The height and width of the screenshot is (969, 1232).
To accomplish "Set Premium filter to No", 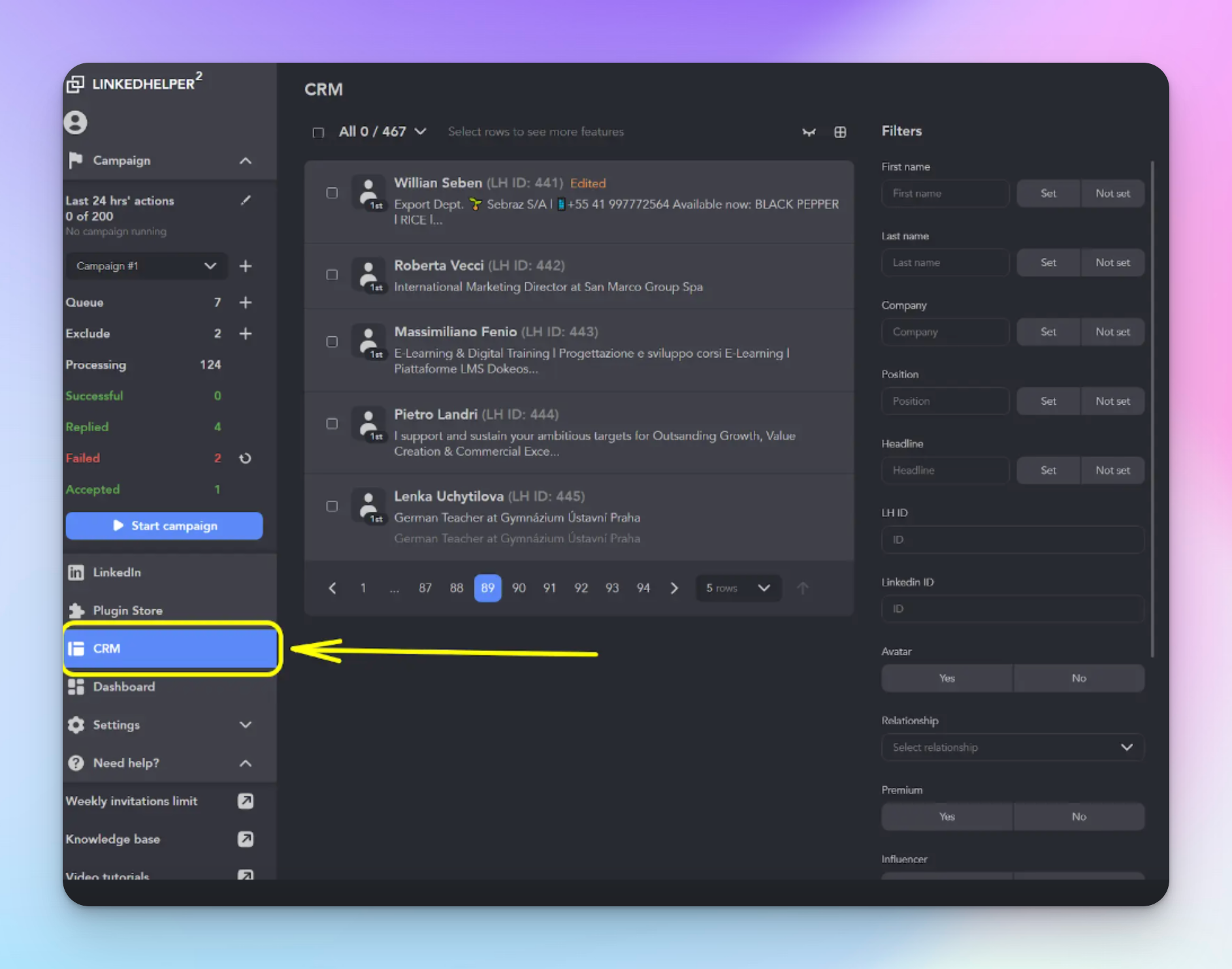I will (x=1079, y=817).
